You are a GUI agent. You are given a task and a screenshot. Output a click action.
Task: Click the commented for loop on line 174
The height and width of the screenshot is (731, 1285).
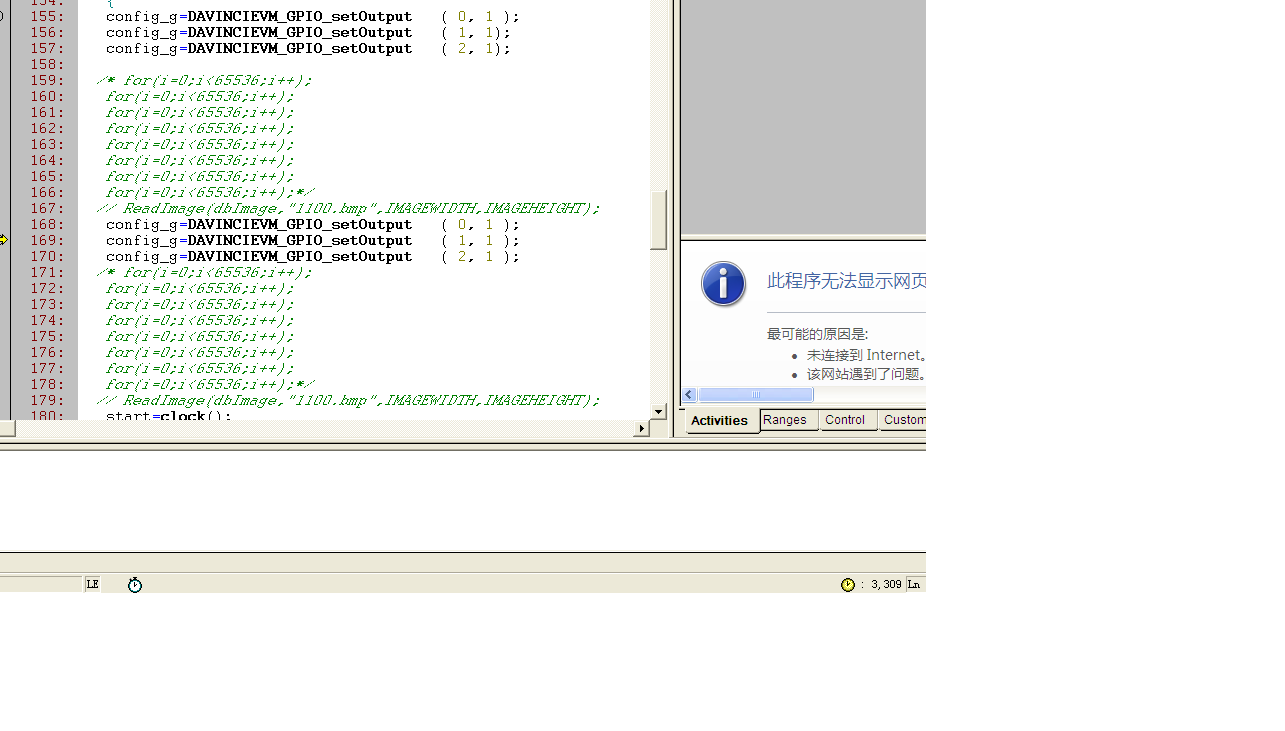click(x=200, y=321)
